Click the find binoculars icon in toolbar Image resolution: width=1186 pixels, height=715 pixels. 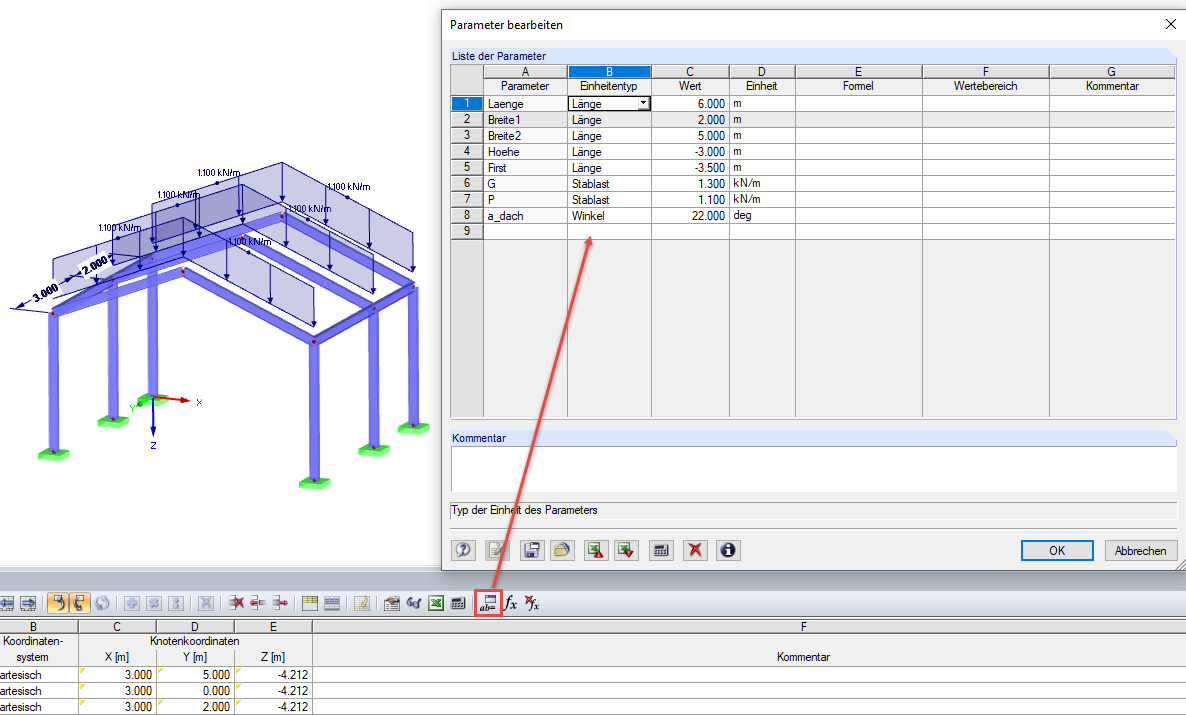pyautogui.click(x=414, y=603)
